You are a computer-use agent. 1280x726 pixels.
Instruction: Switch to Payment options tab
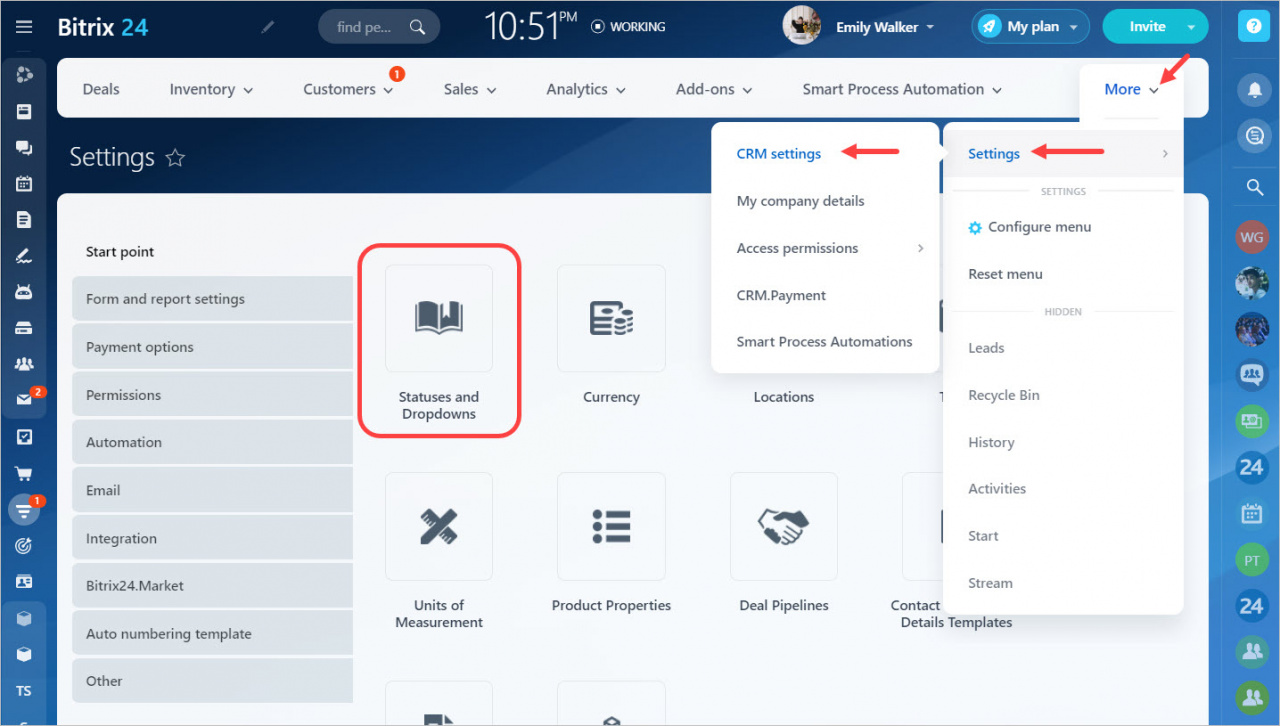pos(212,347)
